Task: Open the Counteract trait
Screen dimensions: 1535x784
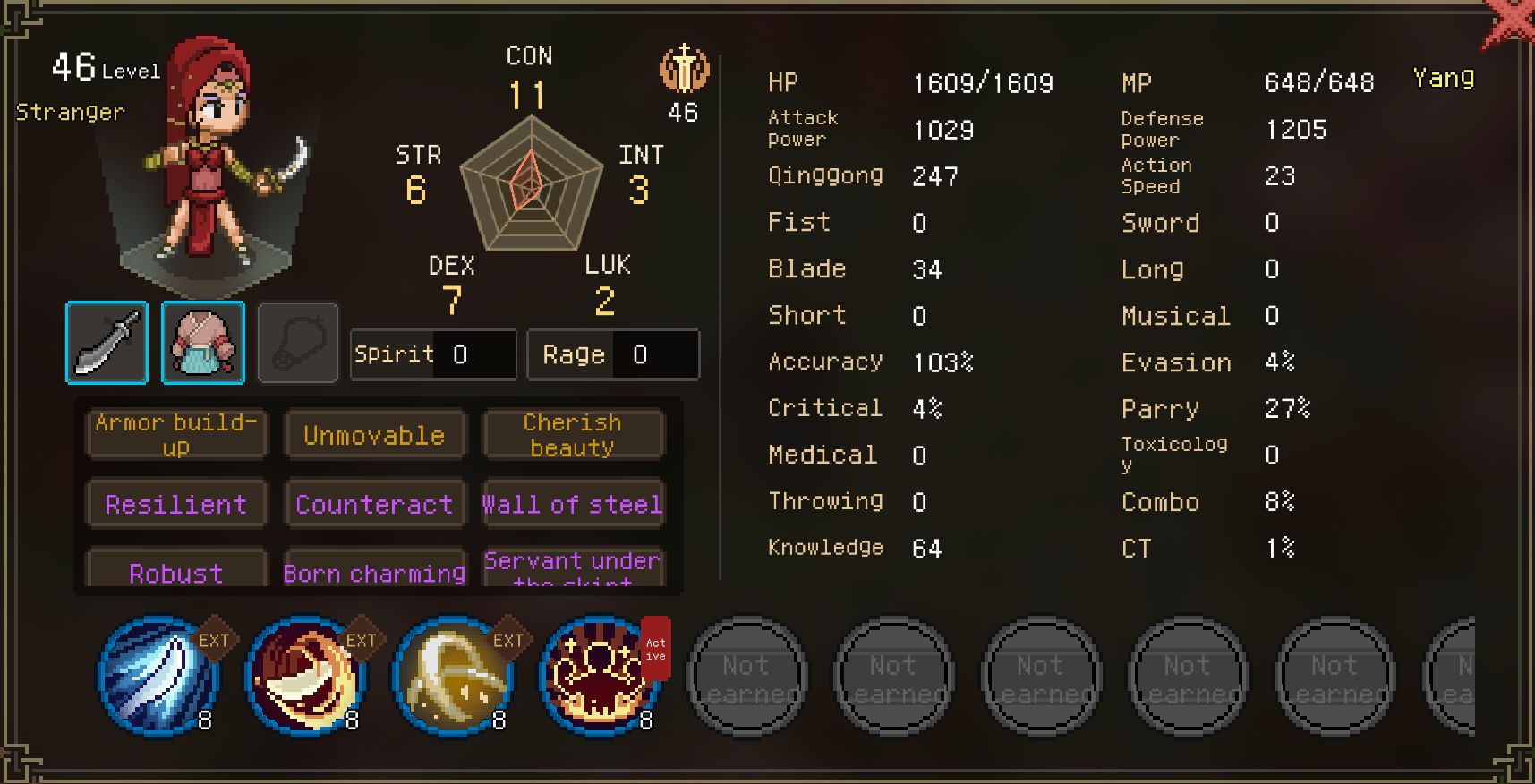Action: tap(374, 504)
